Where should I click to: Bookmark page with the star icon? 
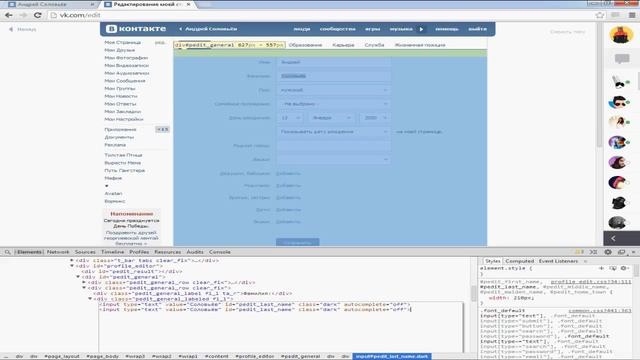(600, 15)
